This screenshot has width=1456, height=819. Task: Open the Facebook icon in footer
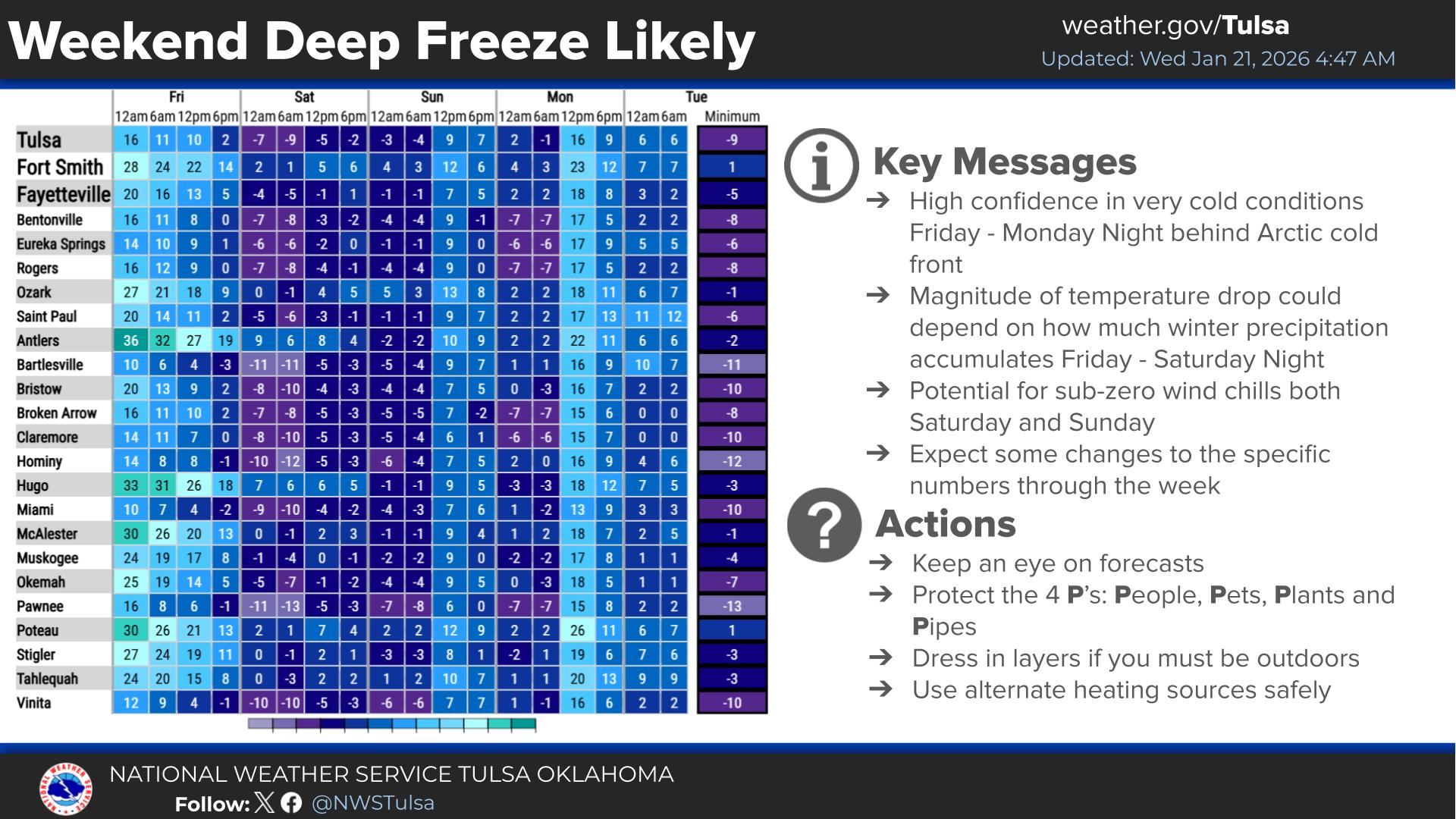click(291, 802)
